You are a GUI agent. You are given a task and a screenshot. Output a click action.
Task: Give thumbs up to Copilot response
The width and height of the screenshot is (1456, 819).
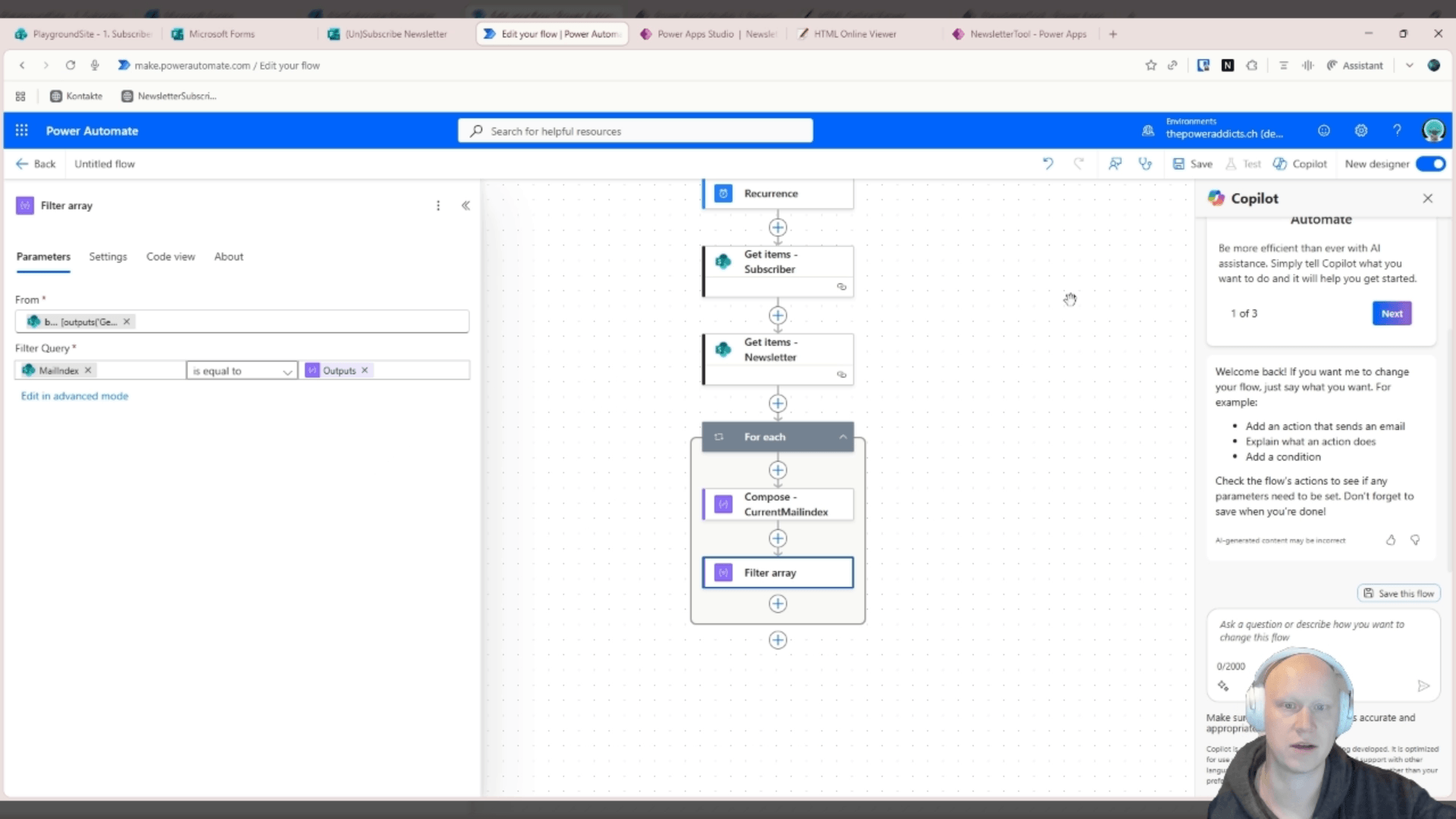(1391, 540)
